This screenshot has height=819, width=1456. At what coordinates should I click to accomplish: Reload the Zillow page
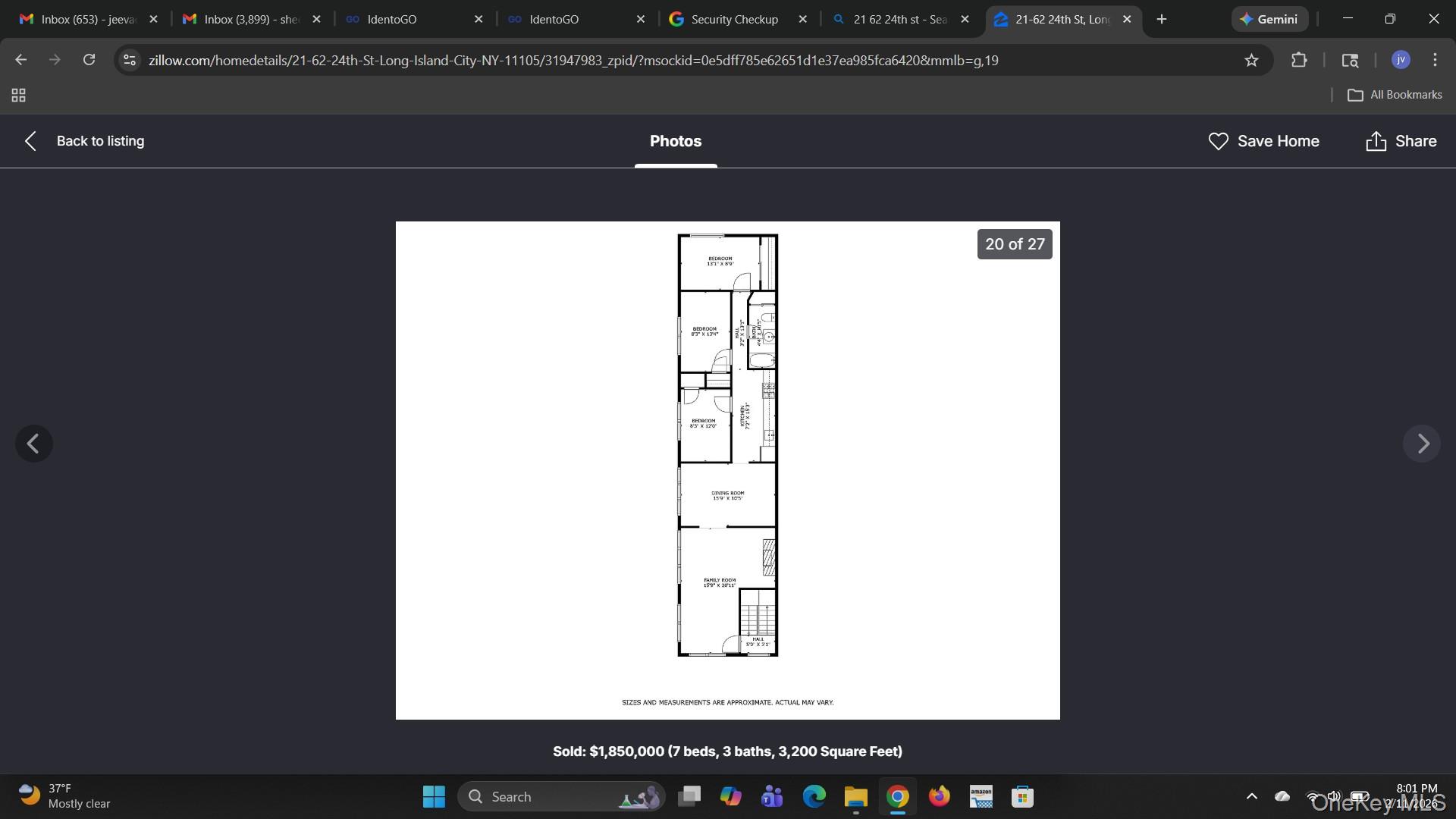point(89,60)
